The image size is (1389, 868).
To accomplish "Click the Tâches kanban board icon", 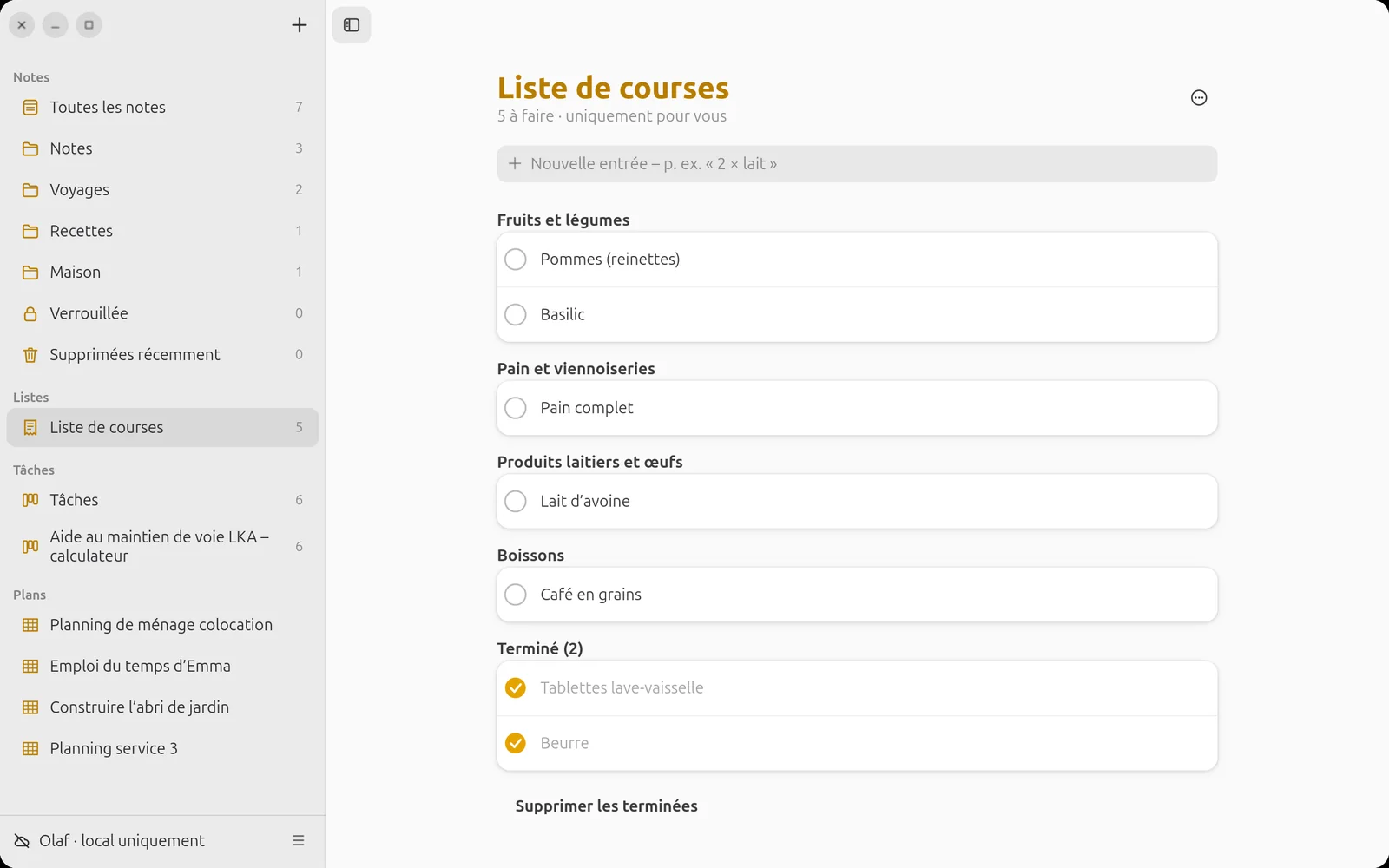I will pos(30,500).
